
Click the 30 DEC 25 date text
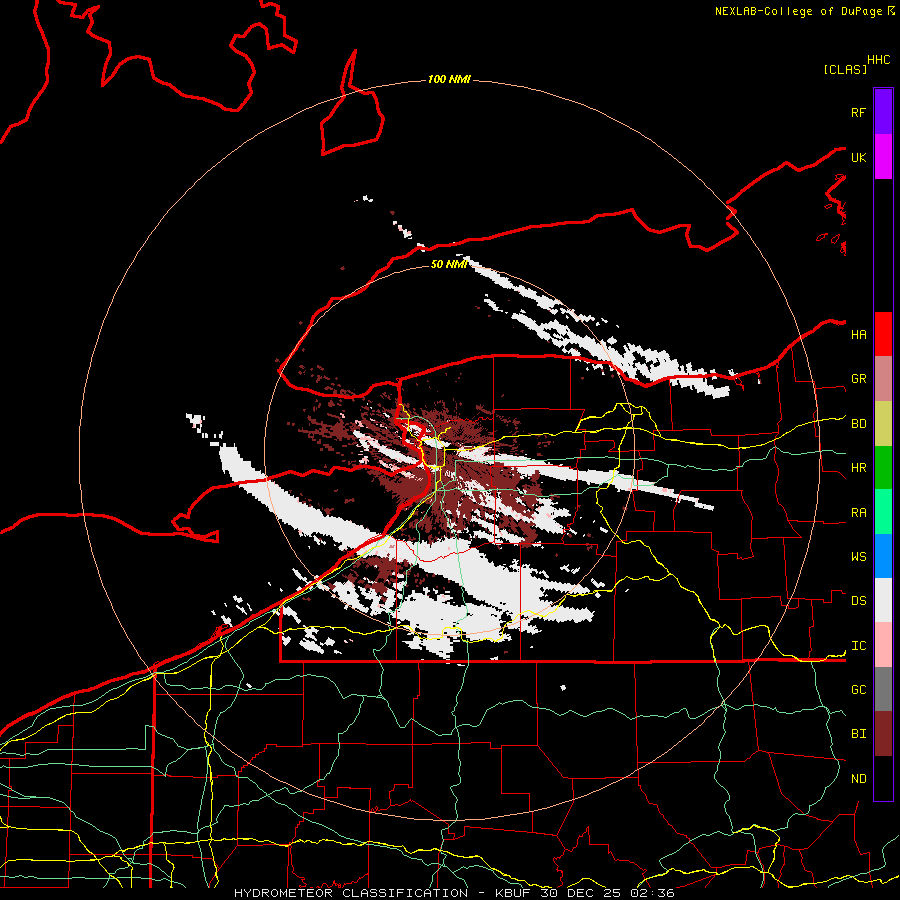click(x=581, y=893)
